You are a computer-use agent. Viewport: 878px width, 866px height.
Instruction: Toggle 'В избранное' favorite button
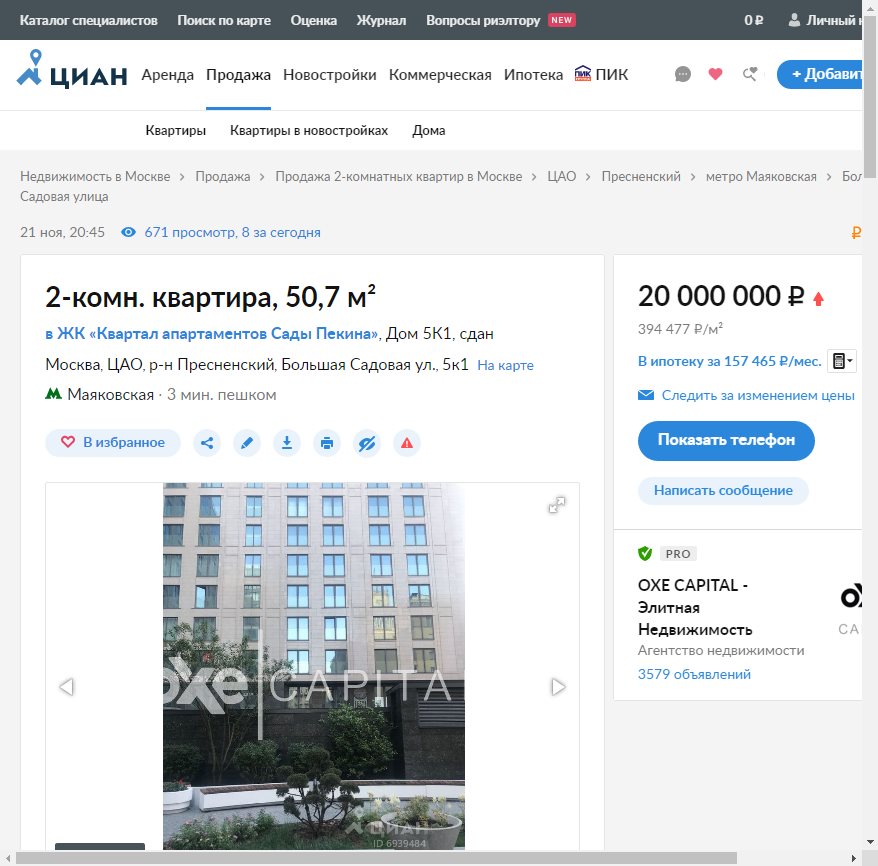113,443
